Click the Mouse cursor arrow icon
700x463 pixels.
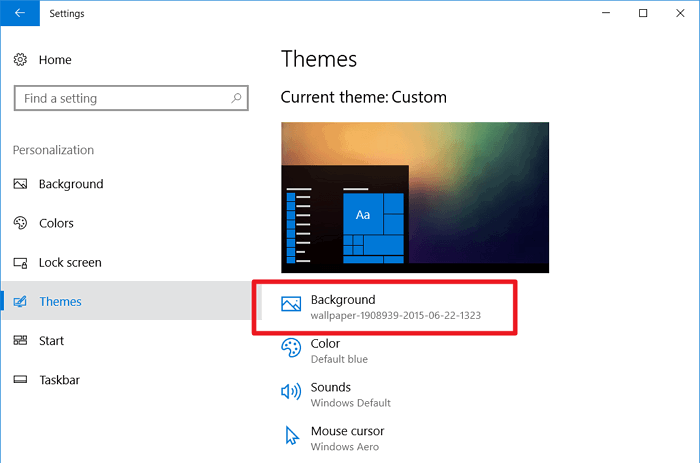point(292,435)
